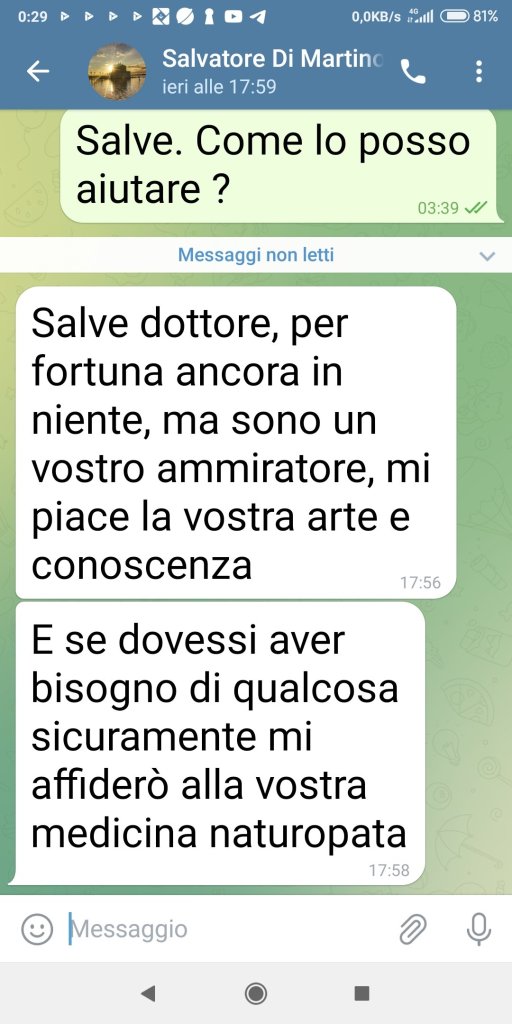Jump down using the unread messages chevron
The image size is (512, 1024).
coord(487,255)
